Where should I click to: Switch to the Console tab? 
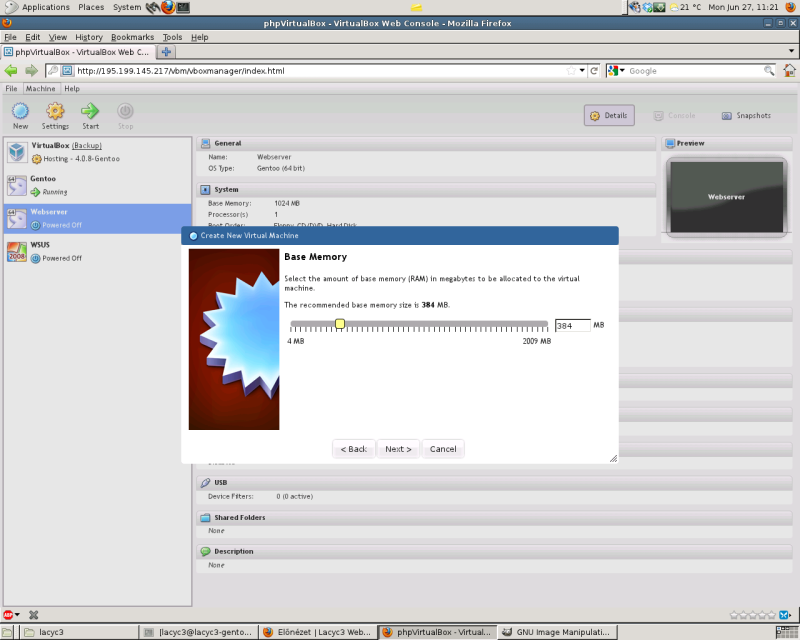tap(674, 115)
